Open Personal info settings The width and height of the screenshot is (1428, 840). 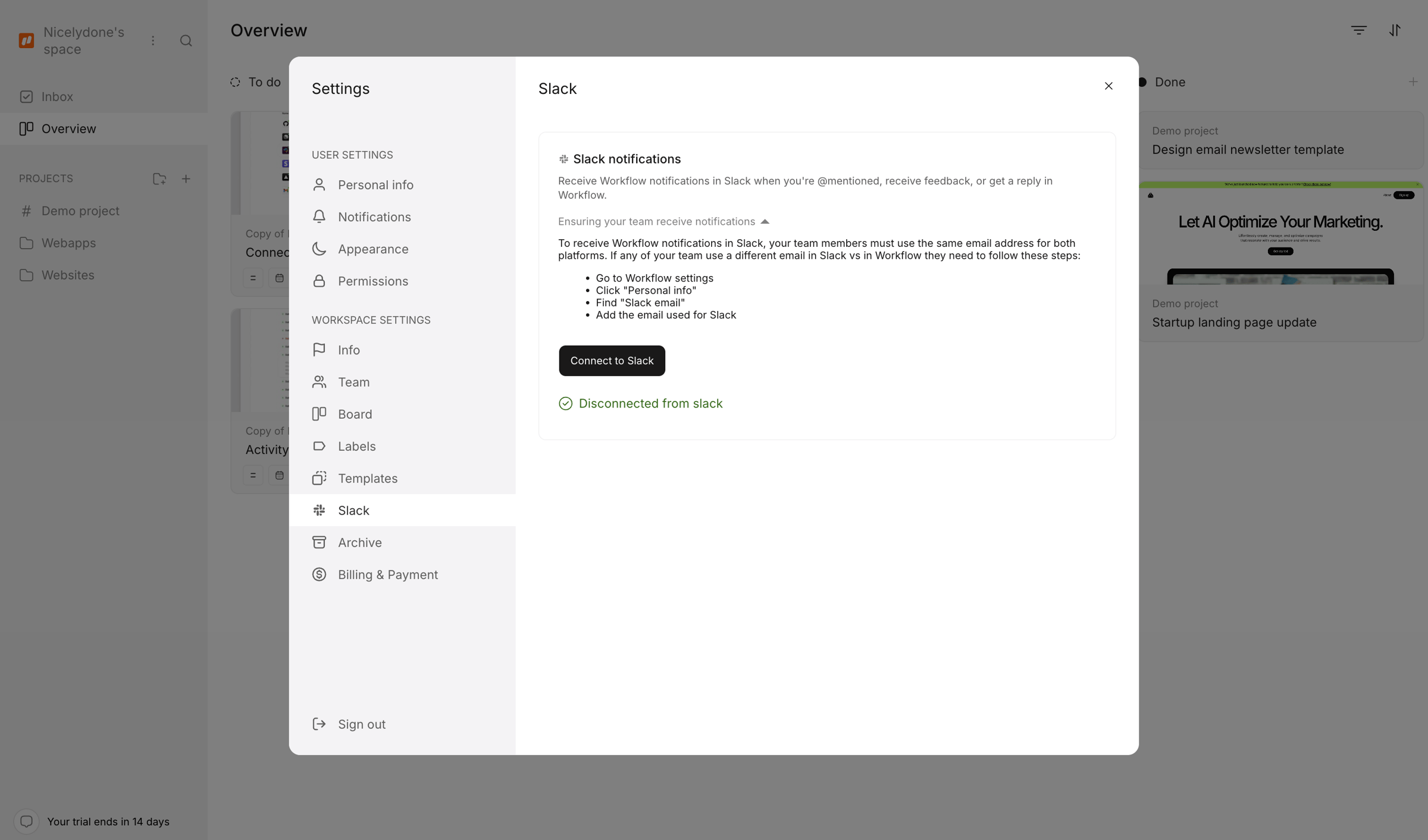click(402, 185)
